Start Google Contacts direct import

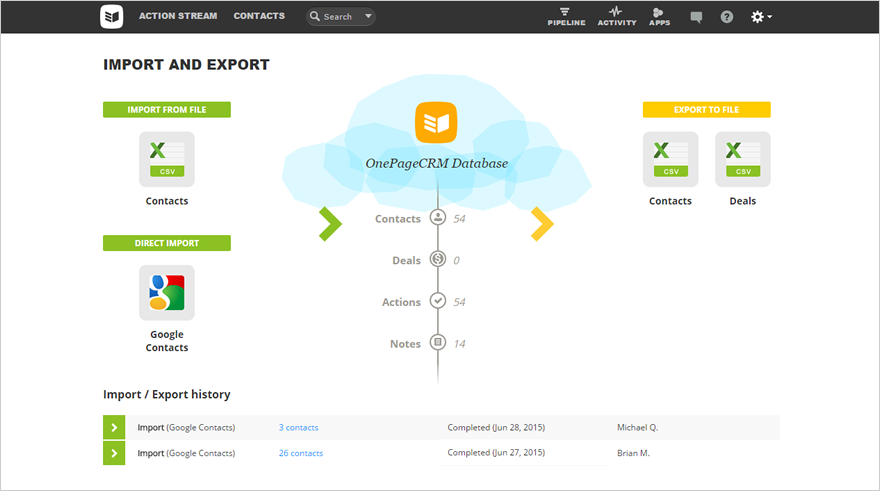click(167, 293)
